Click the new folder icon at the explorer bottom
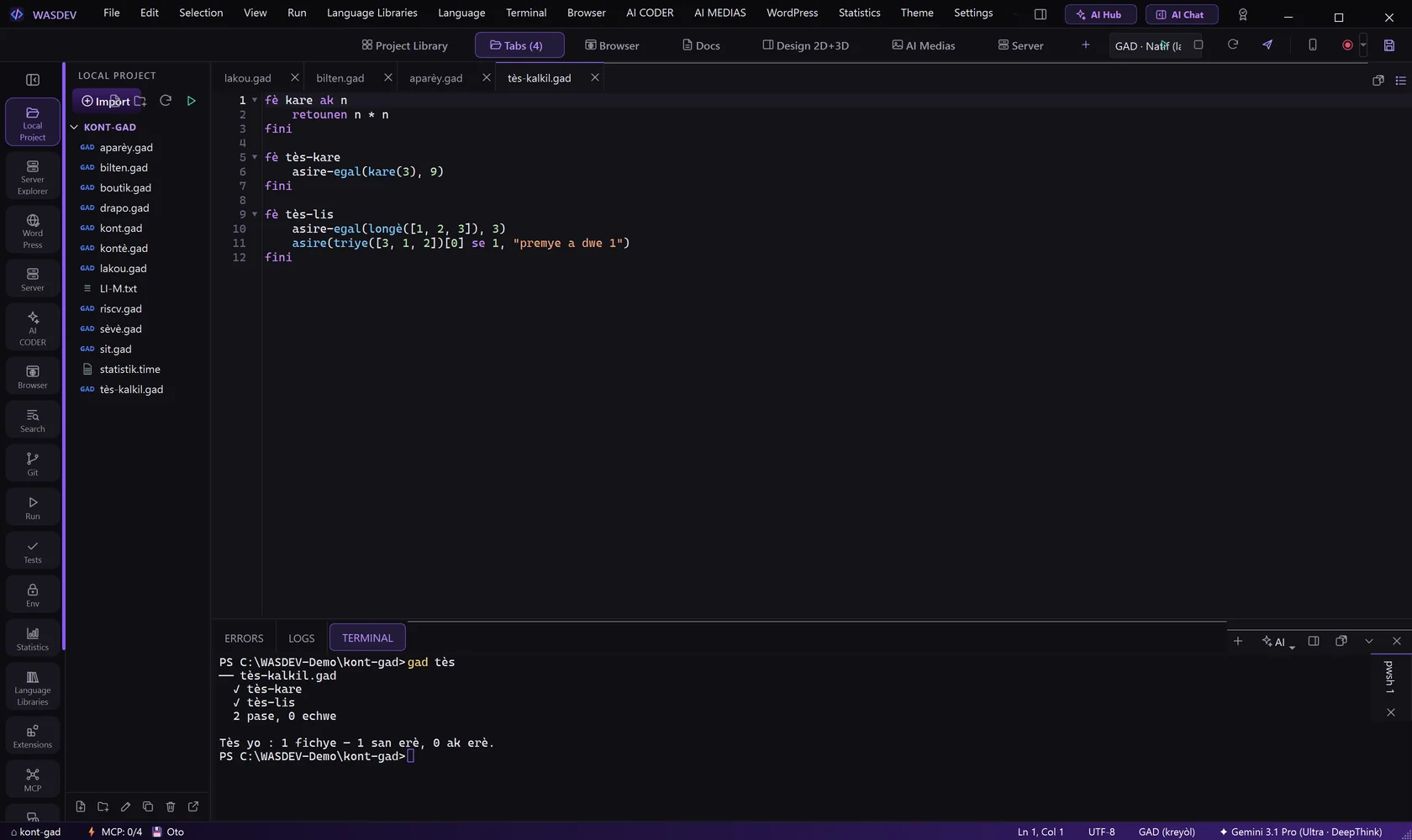The image size is (1412, 840). [103, 806]
